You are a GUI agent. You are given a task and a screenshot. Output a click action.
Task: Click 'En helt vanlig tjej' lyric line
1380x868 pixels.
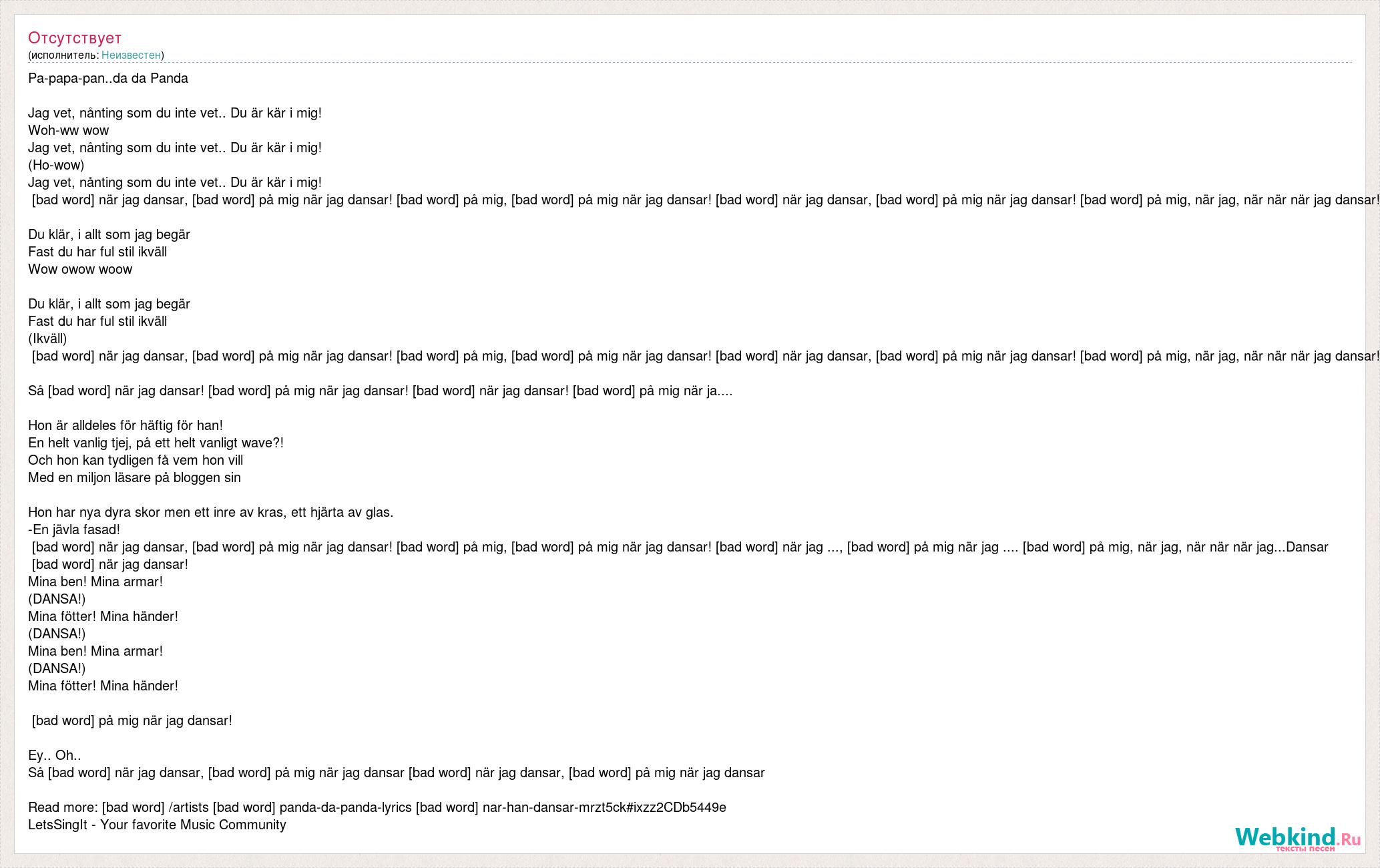156,443
